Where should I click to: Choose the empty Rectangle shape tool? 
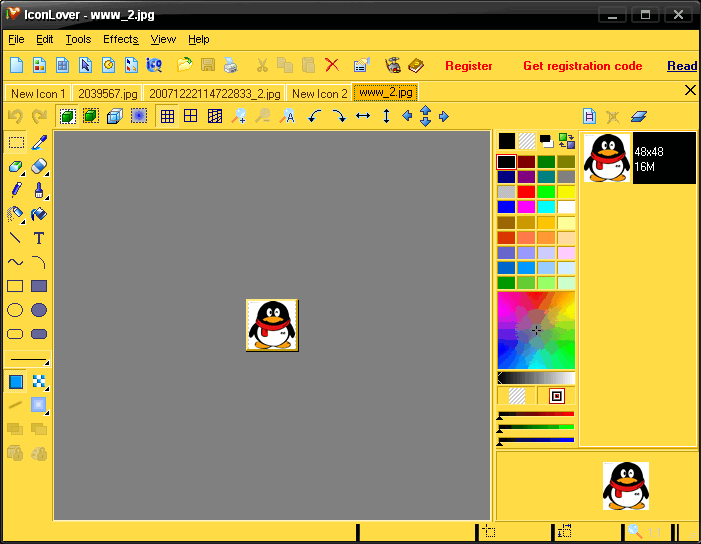15,286
